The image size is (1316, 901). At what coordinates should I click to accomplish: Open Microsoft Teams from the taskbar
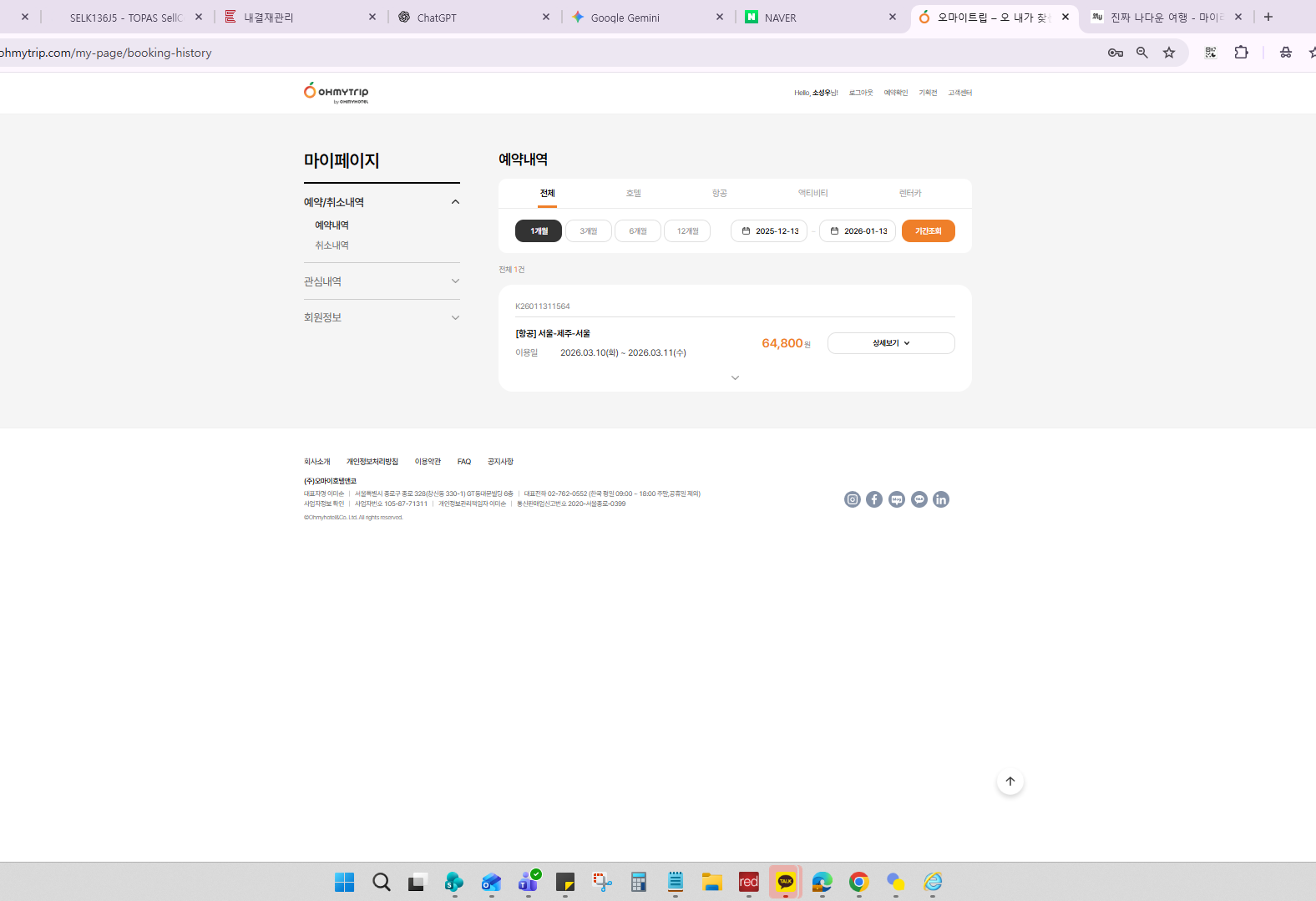point(529,881)
